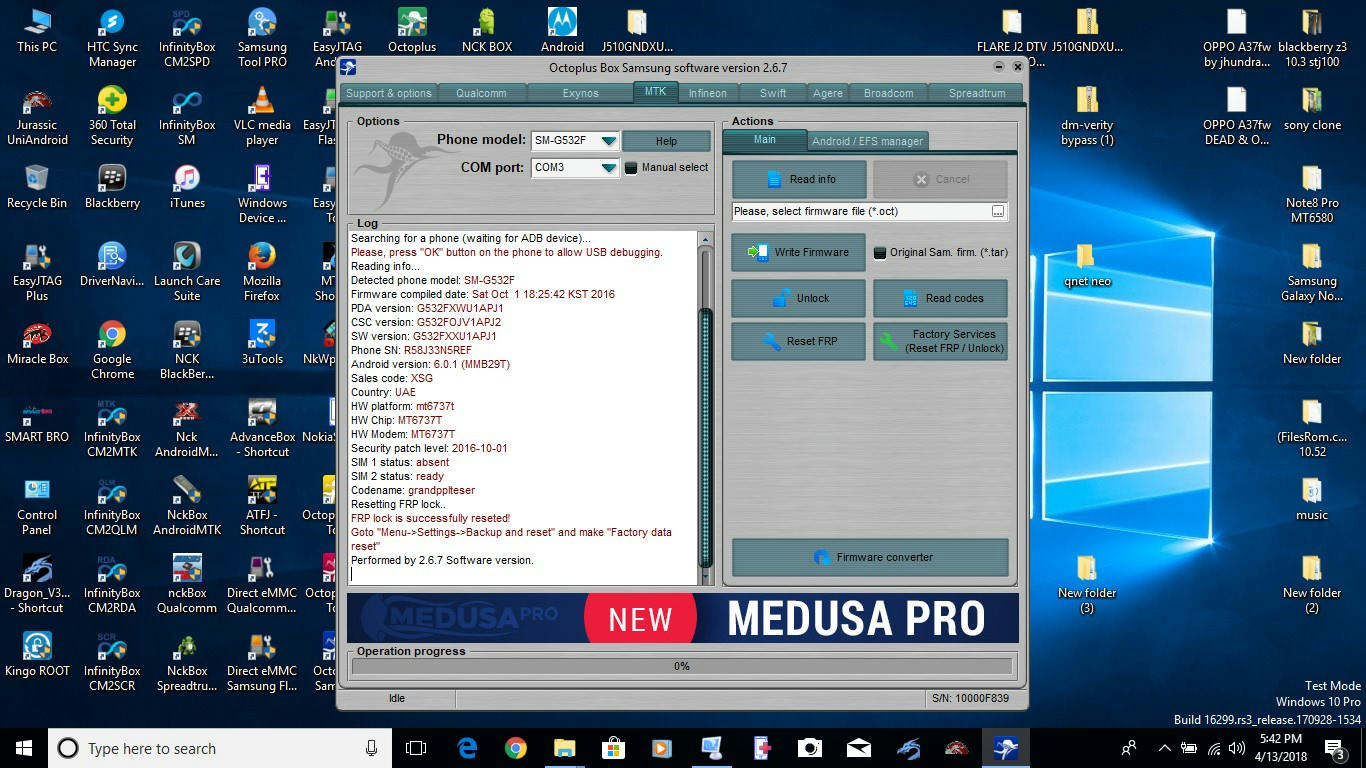Open the Spreadtrum tab
The image size is (1366, 768).
point(977,93)
